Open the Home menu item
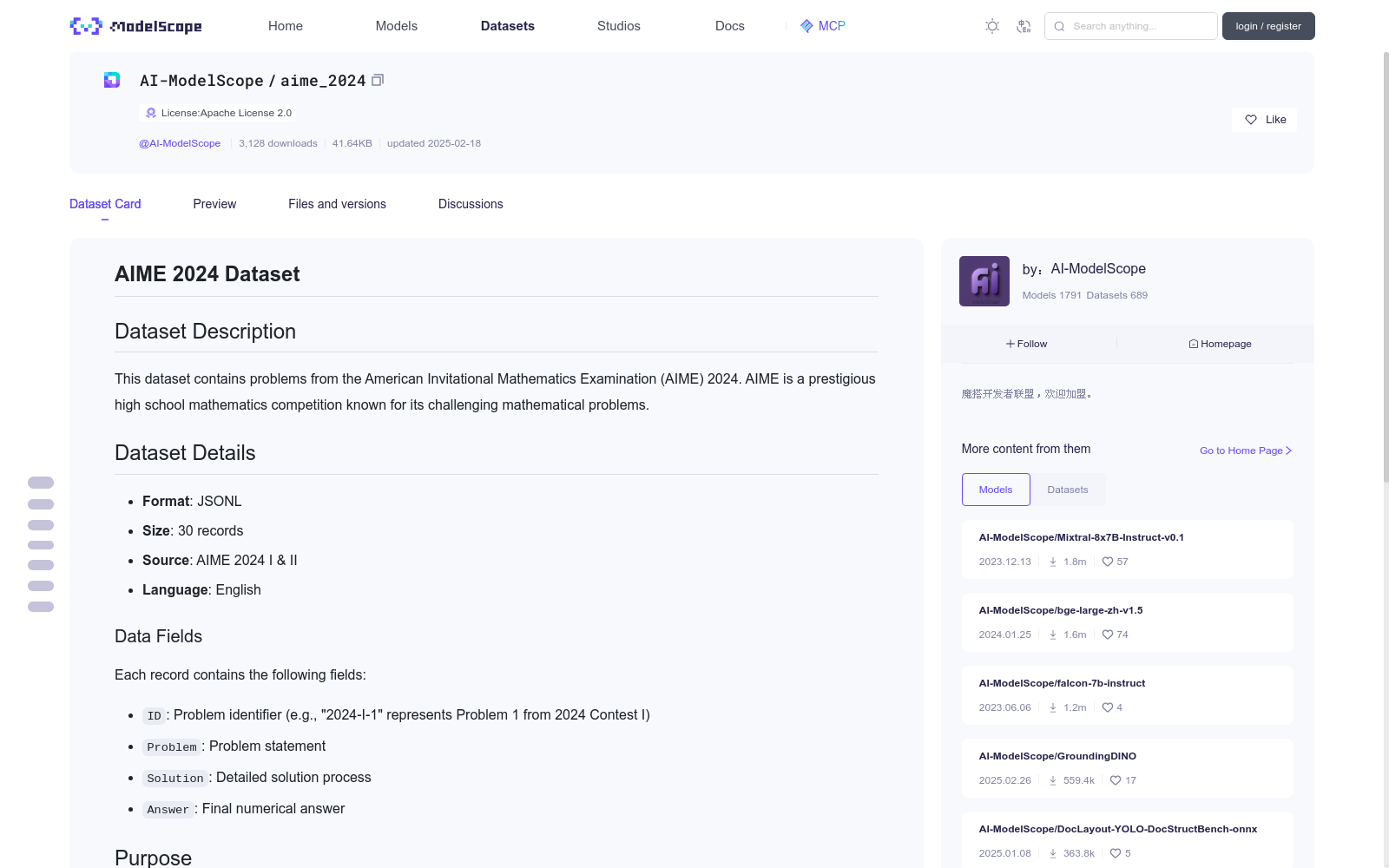 pos(286,26)
